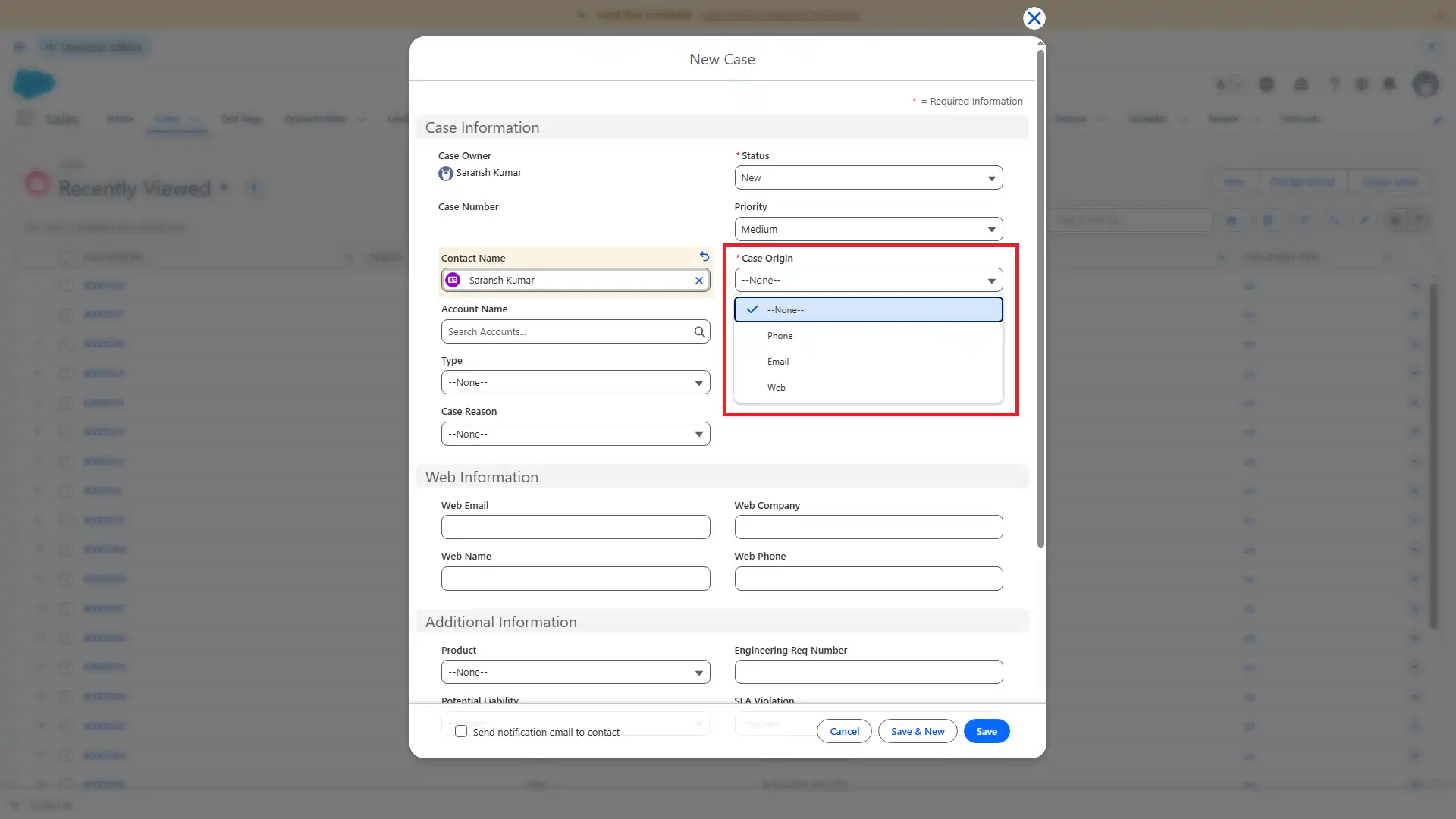Open the Type dropdown
This screenshot has width=1456, height=819.
coord(576,383)
